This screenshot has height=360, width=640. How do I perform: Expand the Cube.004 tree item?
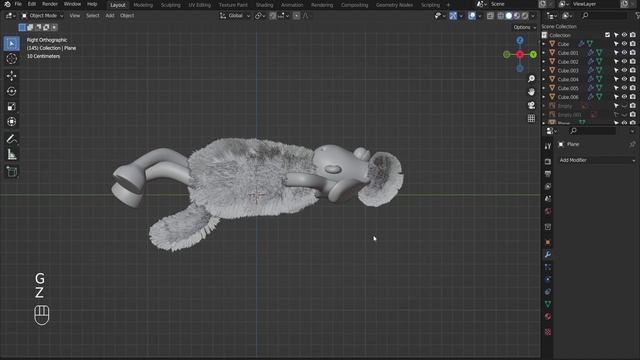pyautogui.click(x=544, y=79)
